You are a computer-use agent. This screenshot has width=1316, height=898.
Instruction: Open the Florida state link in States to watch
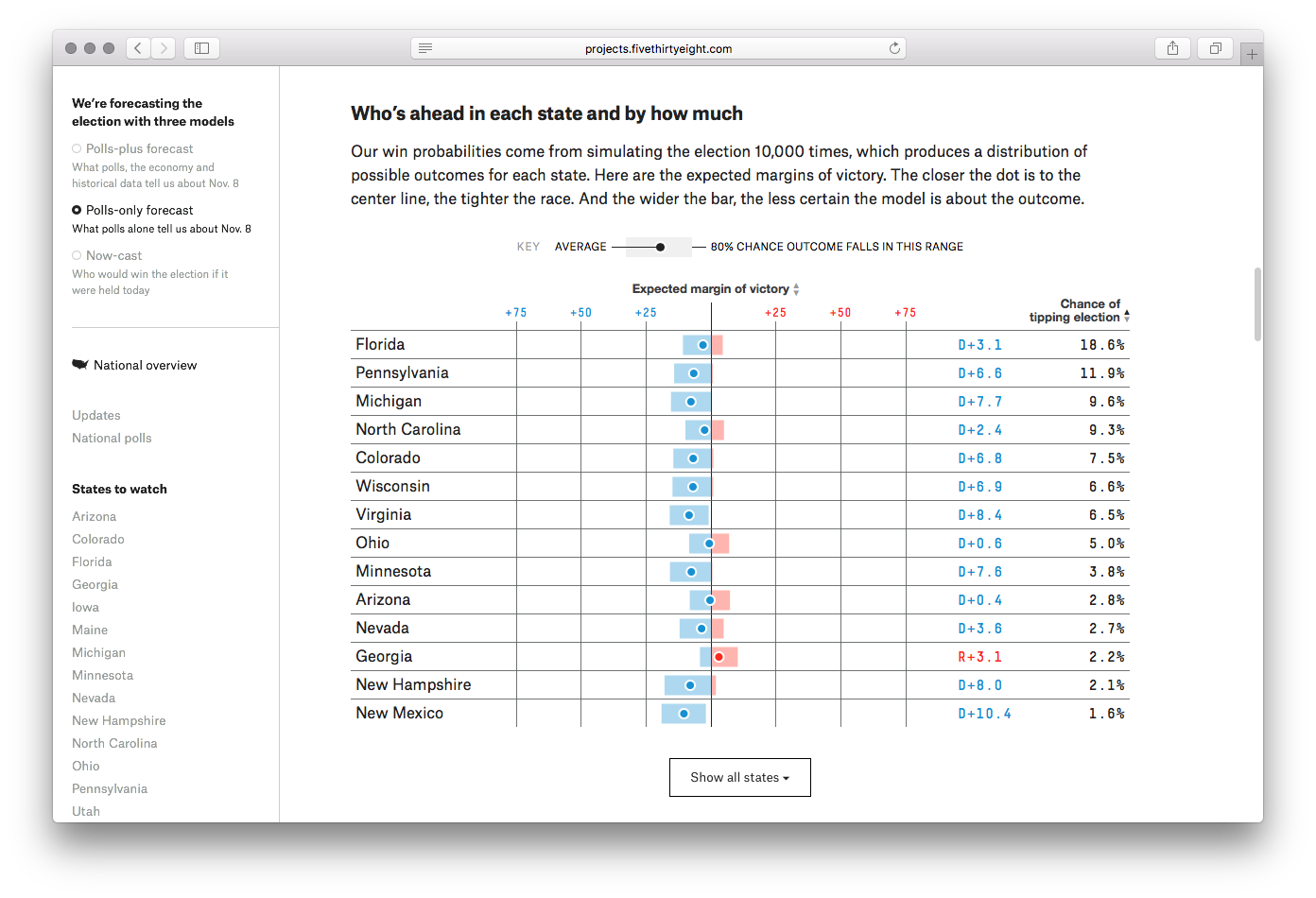(x=92, y=561)
